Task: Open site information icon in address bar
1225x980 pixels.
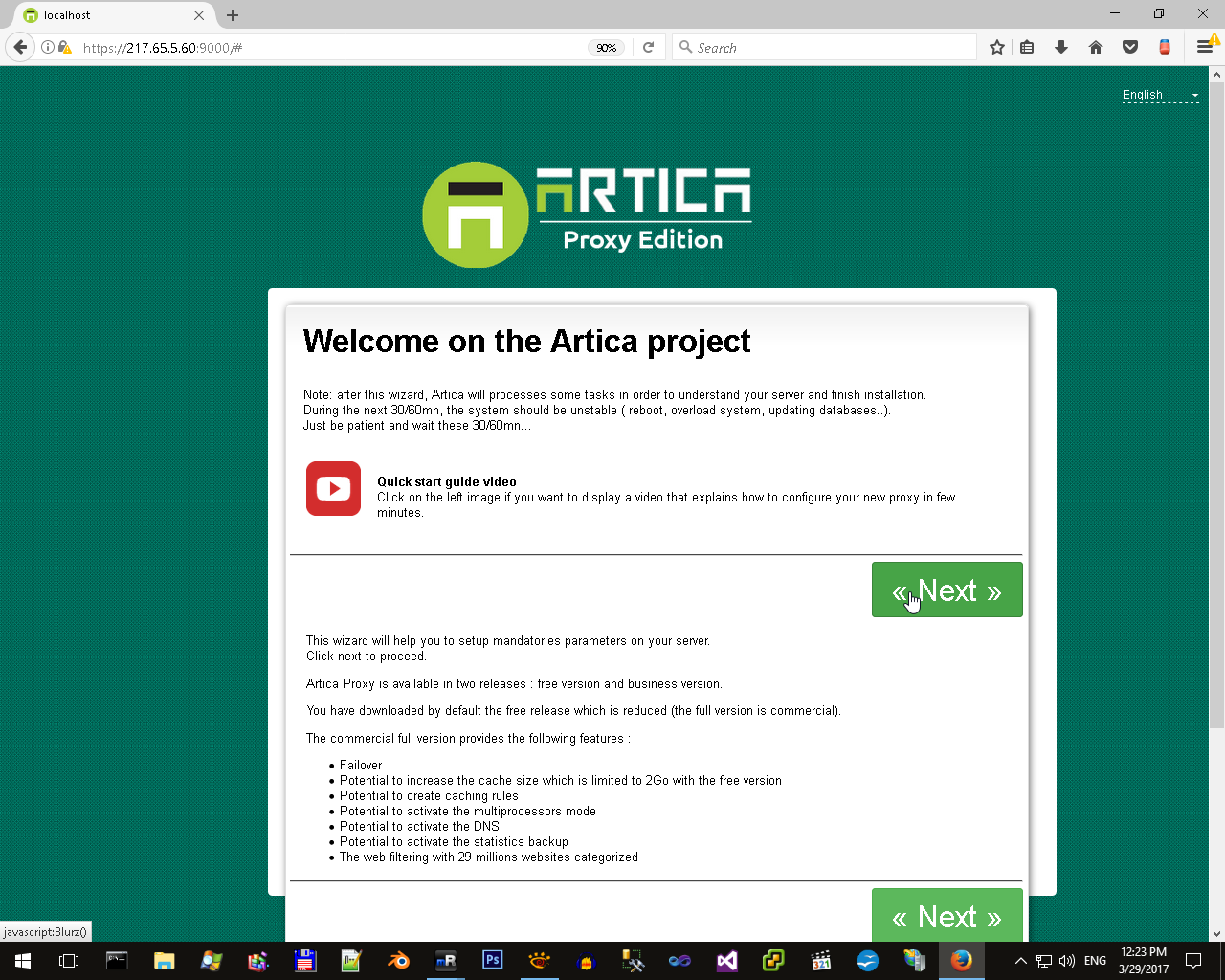Action: coord(48,47)
